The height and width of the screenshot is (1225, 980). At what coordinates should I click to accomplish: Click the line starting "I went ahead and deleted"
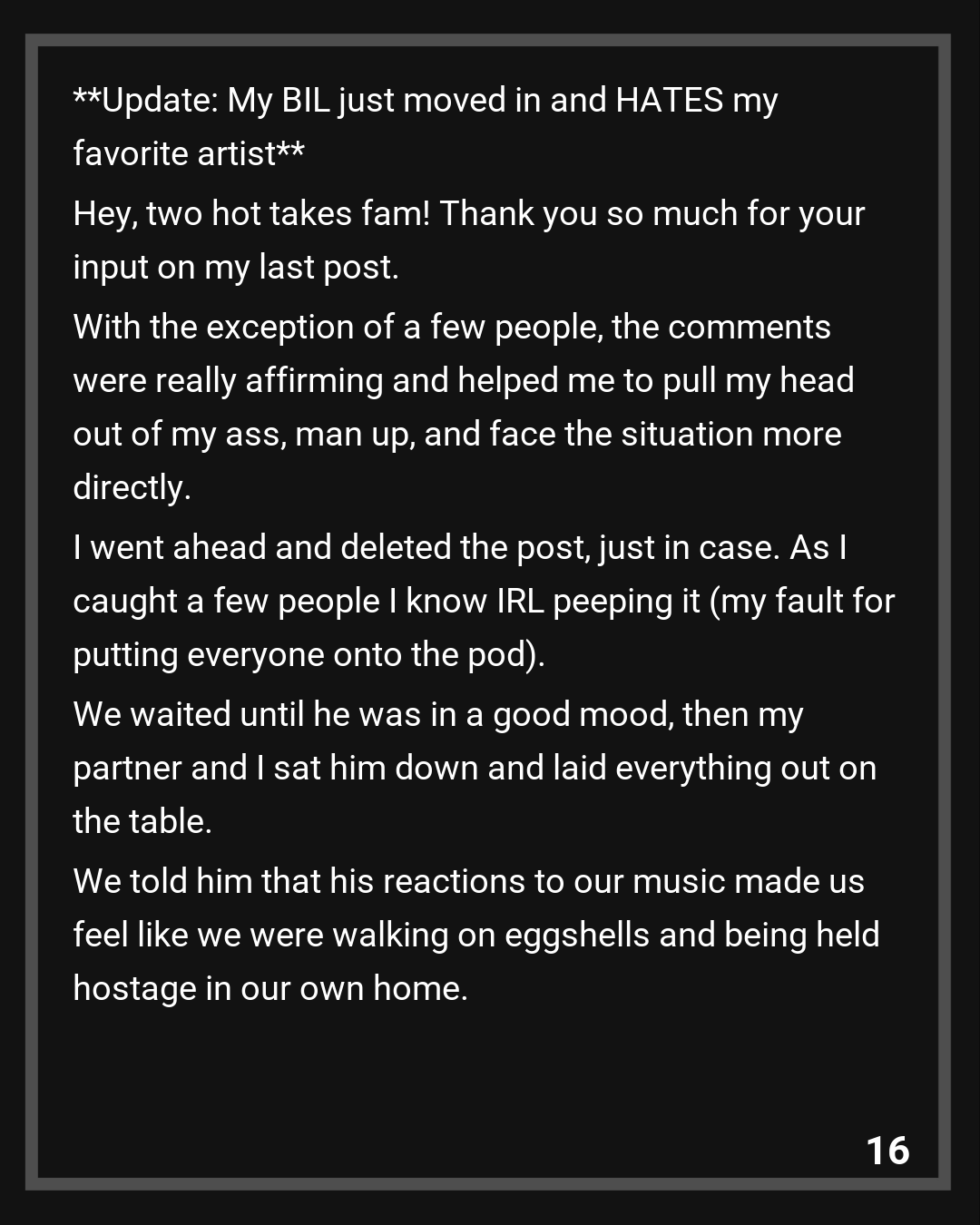pos(459,548)
